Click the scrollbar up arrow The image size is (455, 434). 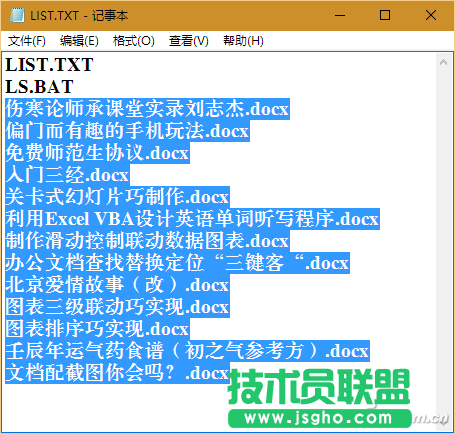[x=443, y=62]
